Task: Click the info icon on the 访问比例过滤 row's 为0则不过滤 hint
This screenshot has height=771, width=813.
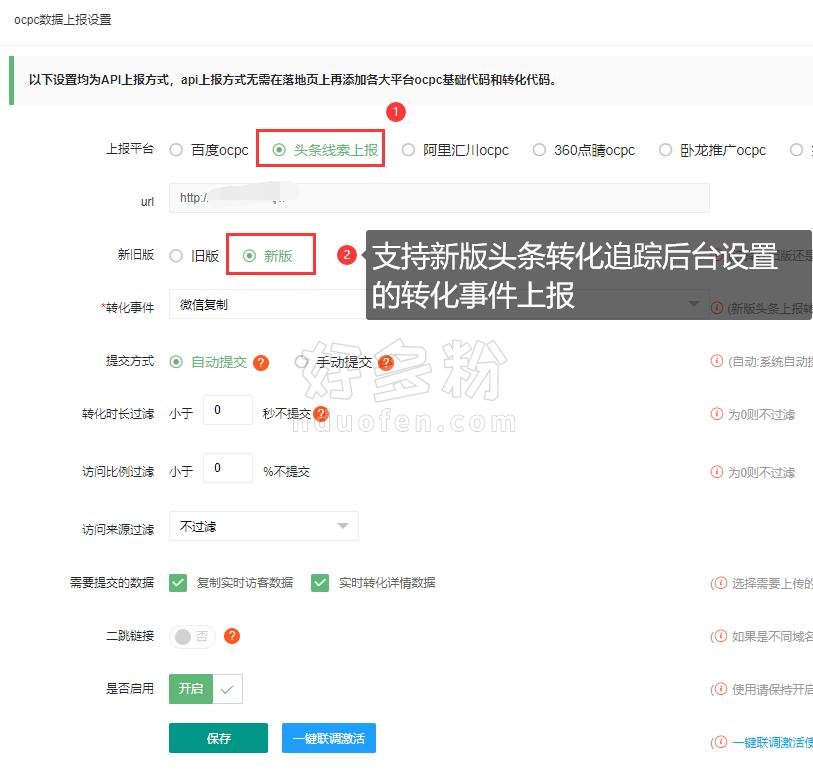Action: coord(717,472)
